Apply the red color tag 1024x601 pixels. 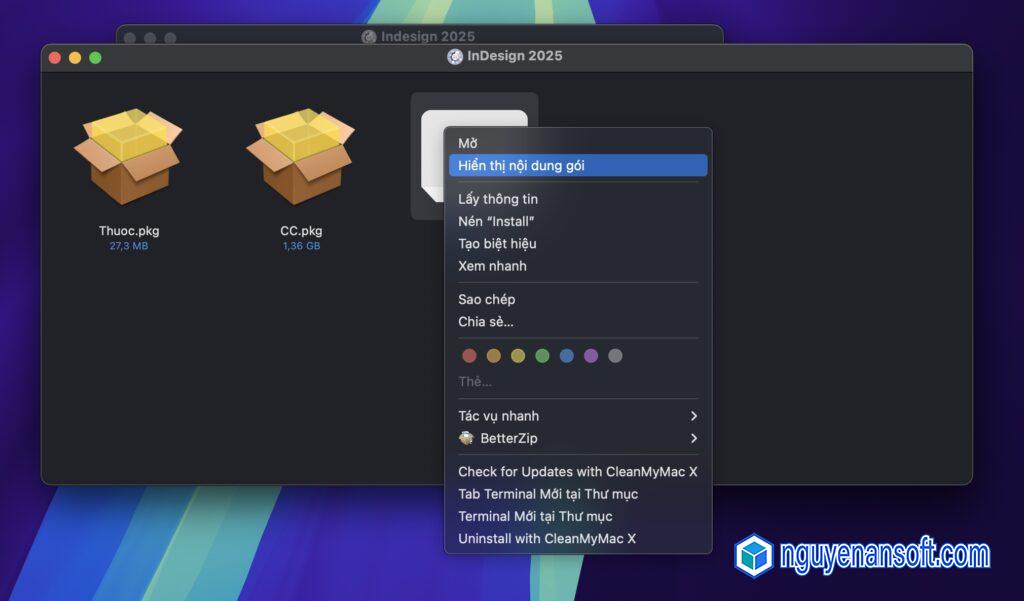pos(469,356)
